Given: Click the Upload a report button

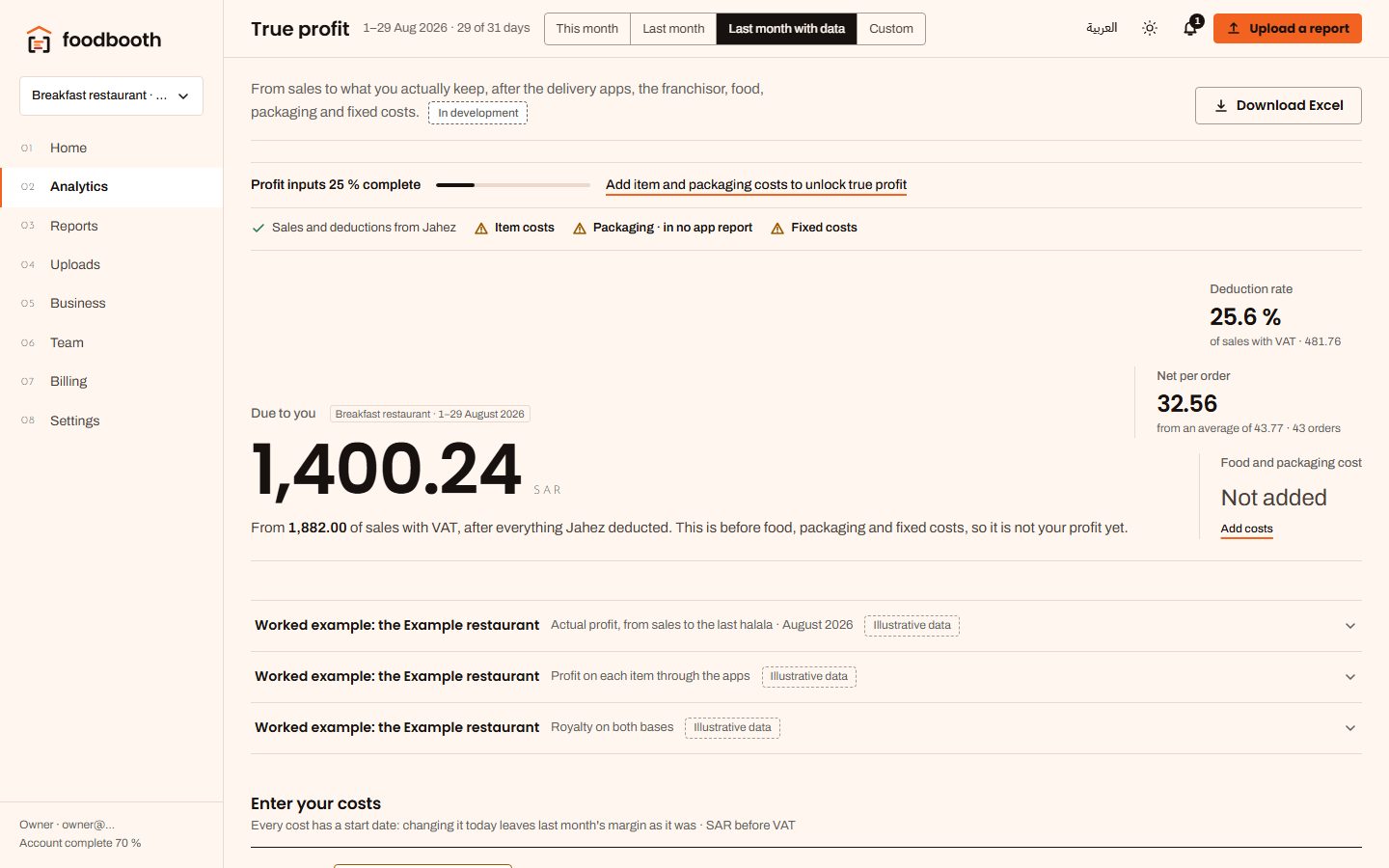Looking at the screenshot, I should click(1288, 29).
